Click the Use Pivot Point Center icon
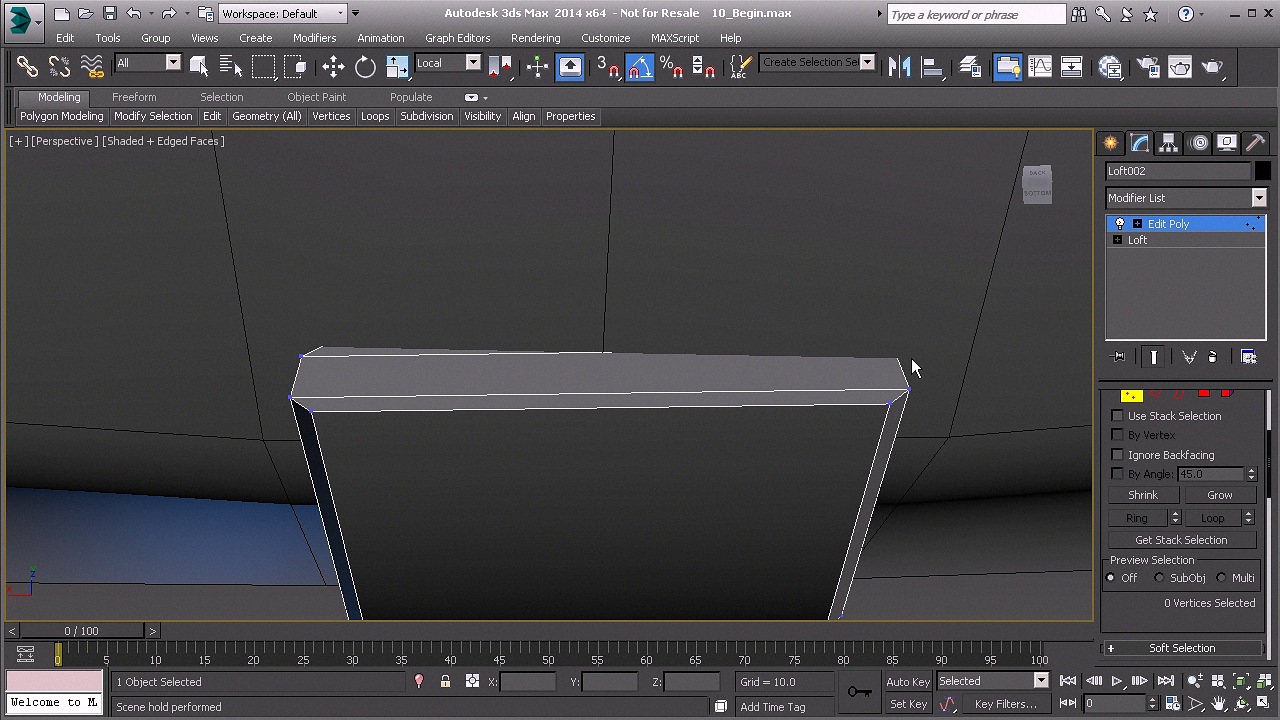 501,67
